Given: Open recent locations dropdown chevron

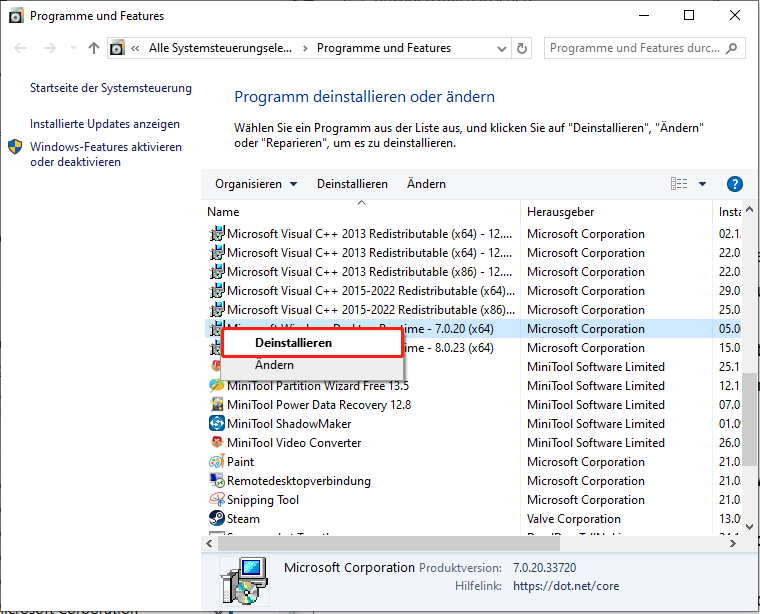Looking at the screenshot, I should [73, 48].
